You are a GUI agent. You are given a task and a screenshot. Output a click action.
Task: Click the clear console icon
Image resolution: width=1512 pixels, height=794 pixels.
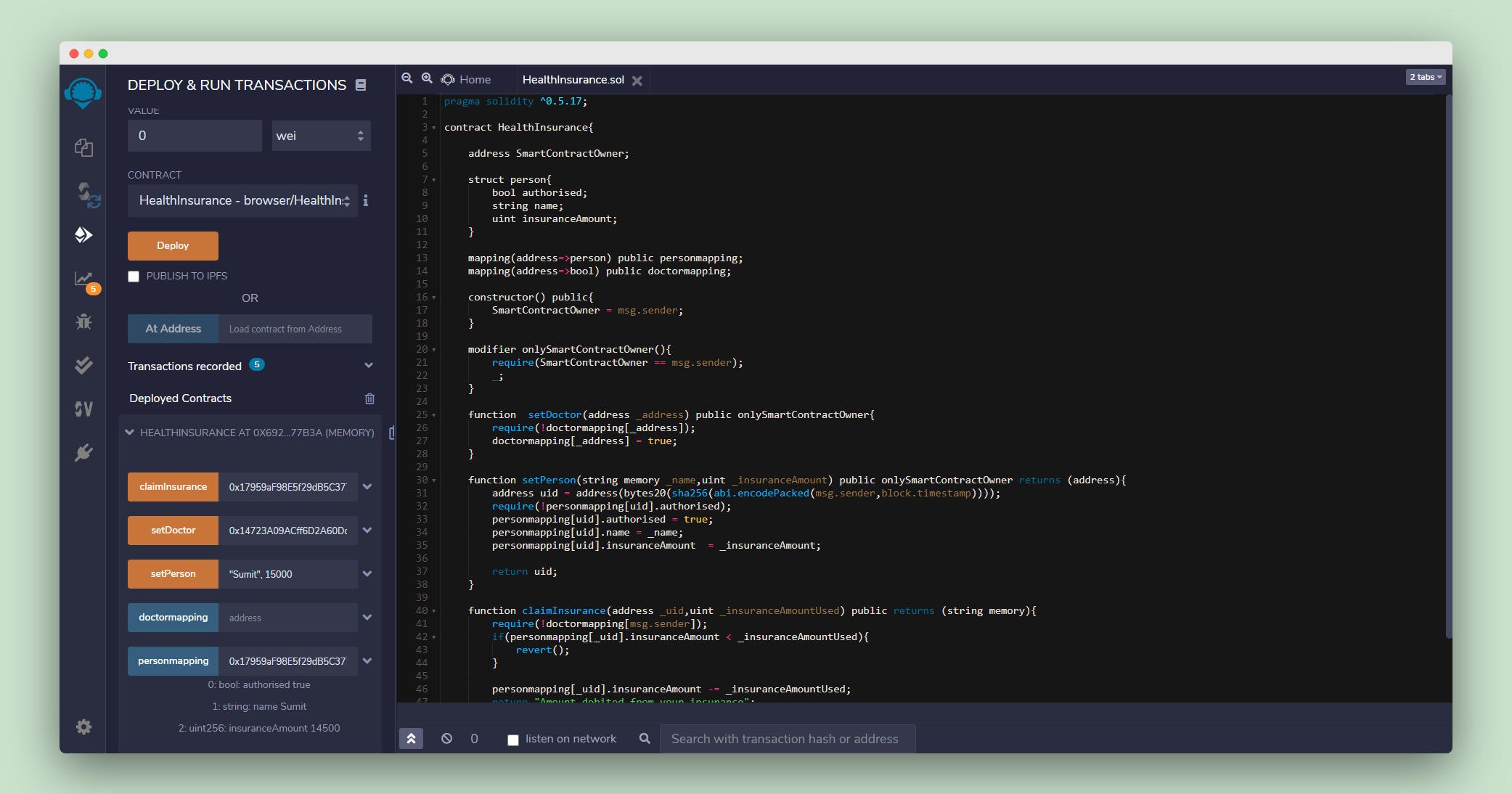(446, 738)
